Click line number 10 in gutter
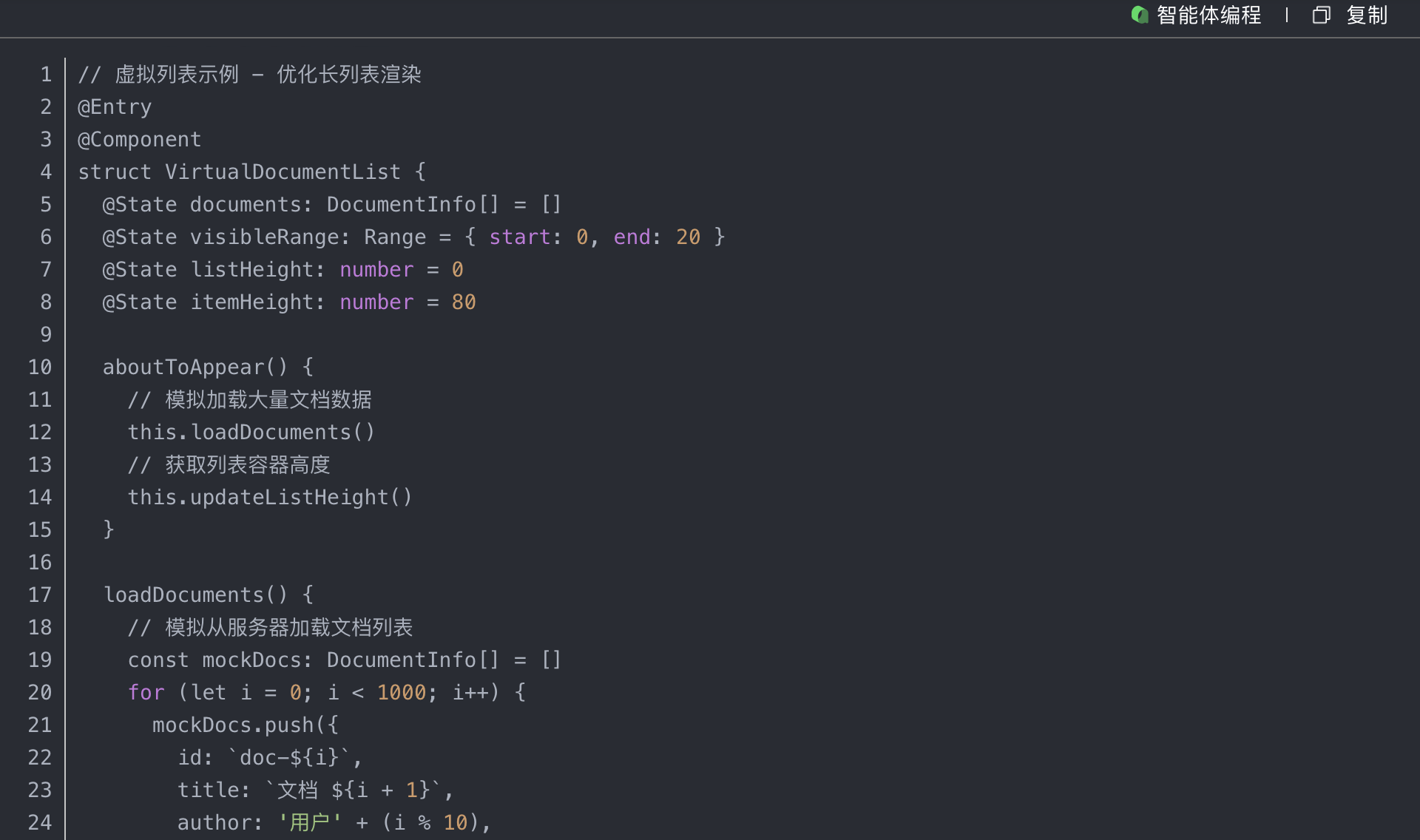 coord(40,367)
